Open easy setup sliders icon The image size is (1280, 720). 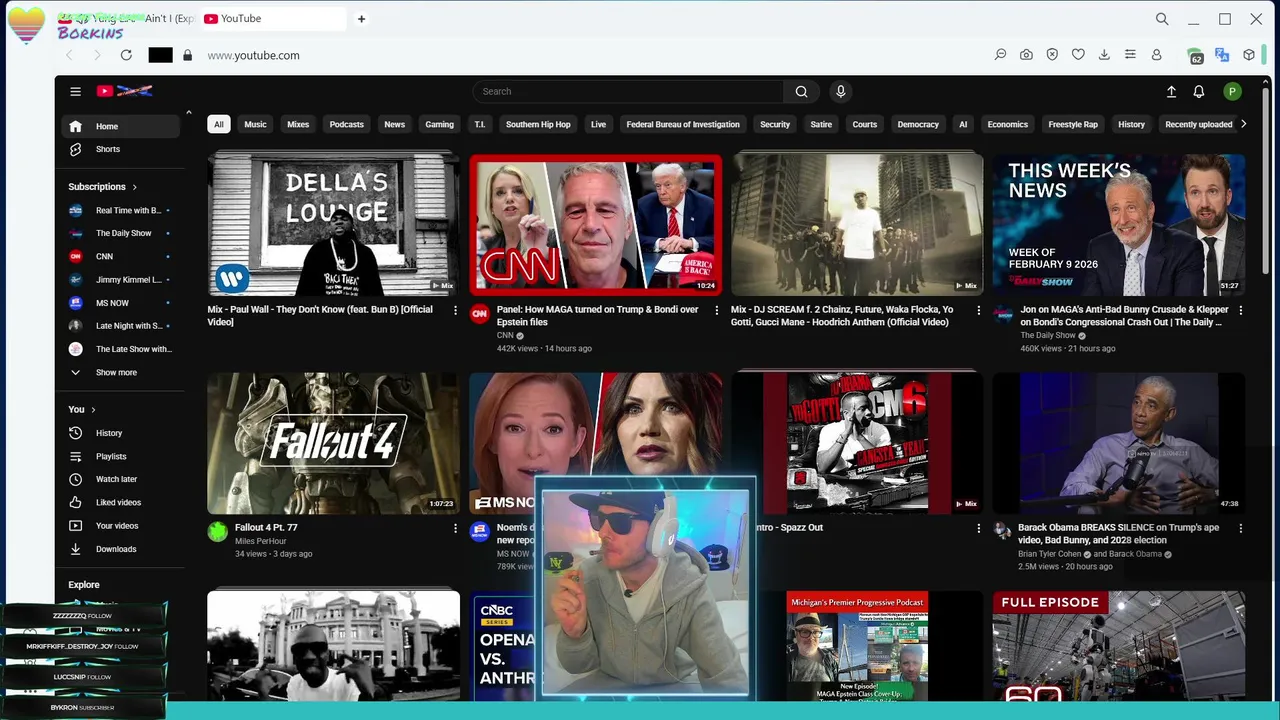point(1130,55)
